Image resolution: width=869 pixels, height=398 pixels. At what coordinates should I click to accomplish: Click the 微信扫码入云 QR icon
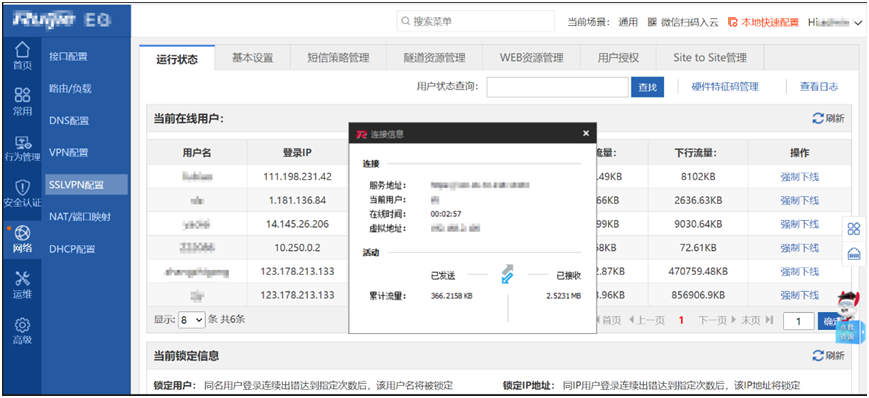click(x=652, y=22)
